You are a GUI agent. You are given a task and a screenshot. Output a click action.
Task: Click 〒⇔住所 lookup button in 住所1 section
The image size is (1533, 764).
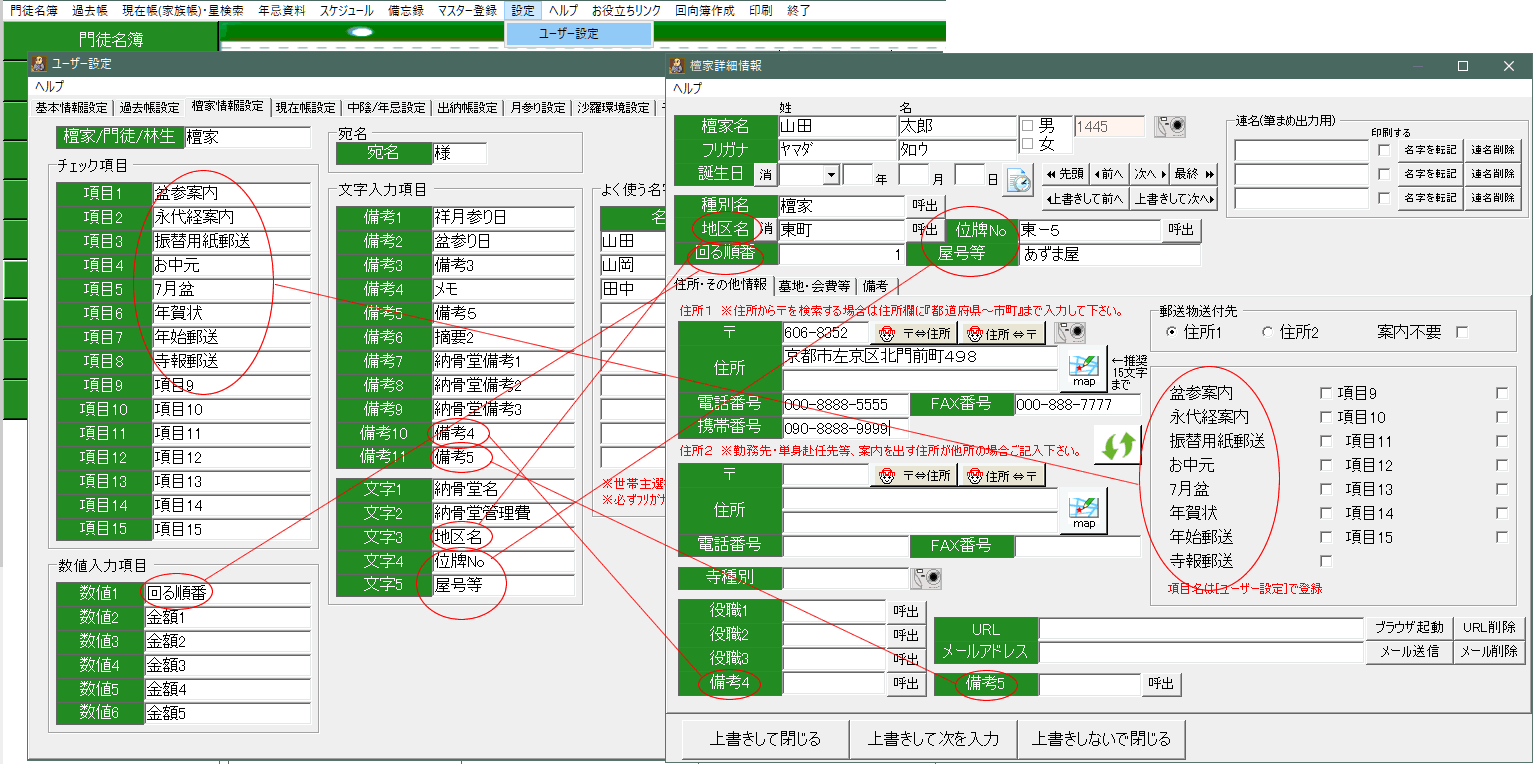tap(914, 333)
